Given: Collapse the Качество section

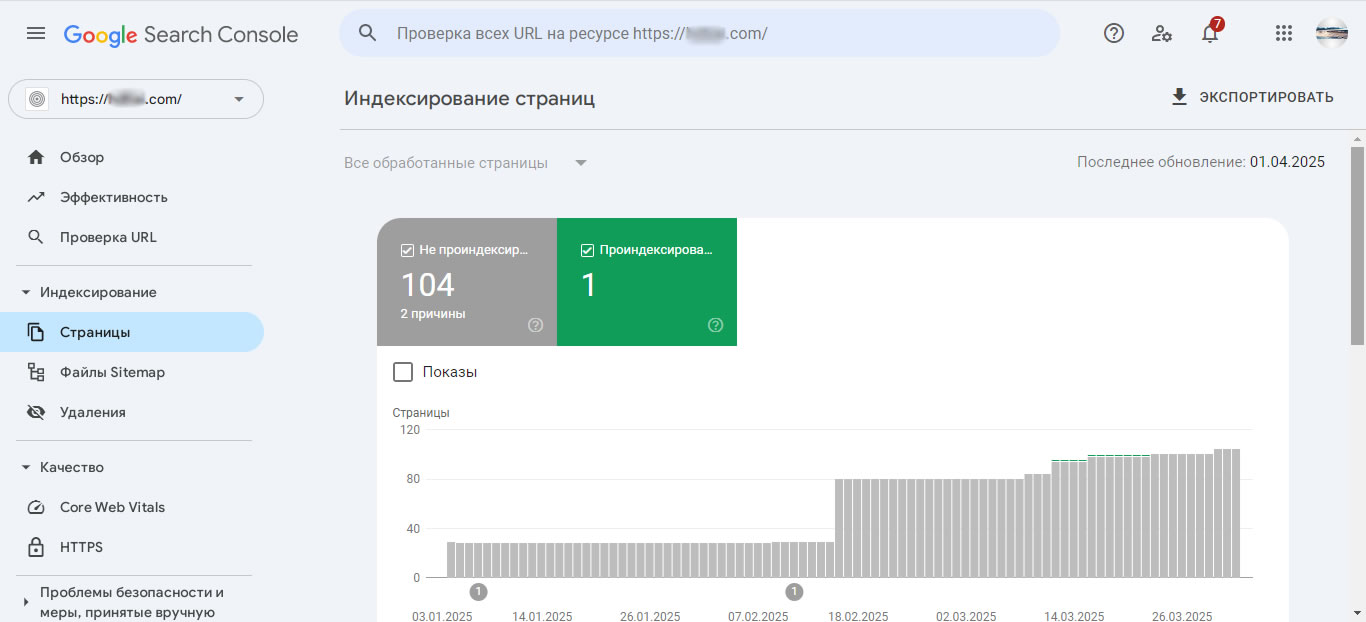Looking at the screenshot, I should click(27, 467).
